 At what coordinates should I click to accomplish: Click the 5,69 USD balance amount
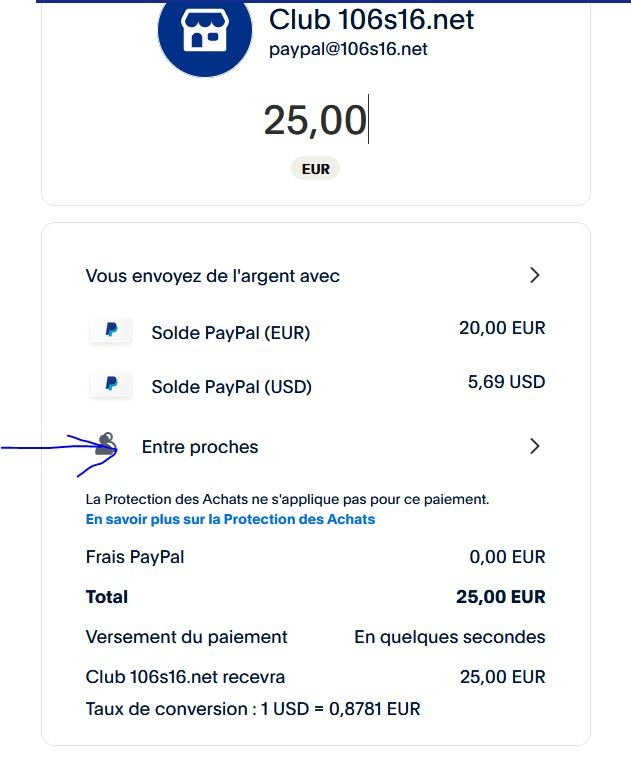507,381
